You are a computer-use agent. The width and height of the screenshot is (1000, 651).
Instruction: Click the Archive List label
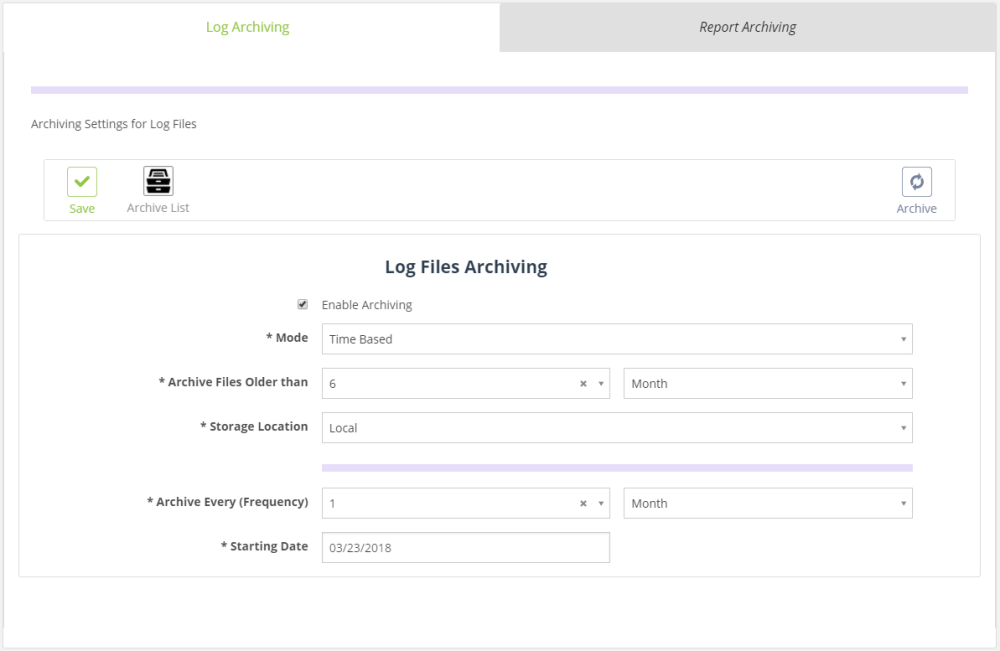(x=158, y=208)
